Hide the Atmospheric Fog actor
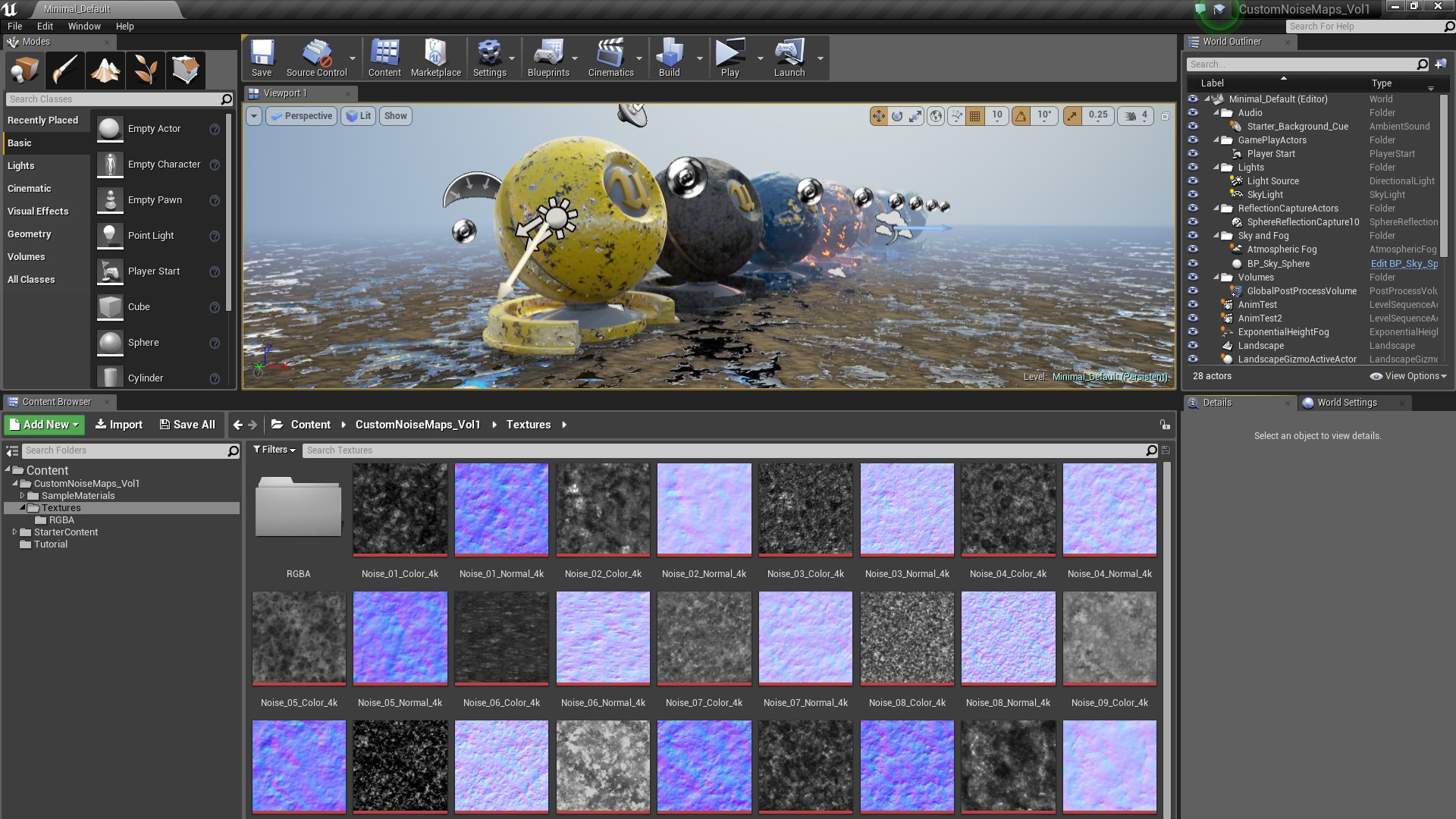 point(1193,249)
